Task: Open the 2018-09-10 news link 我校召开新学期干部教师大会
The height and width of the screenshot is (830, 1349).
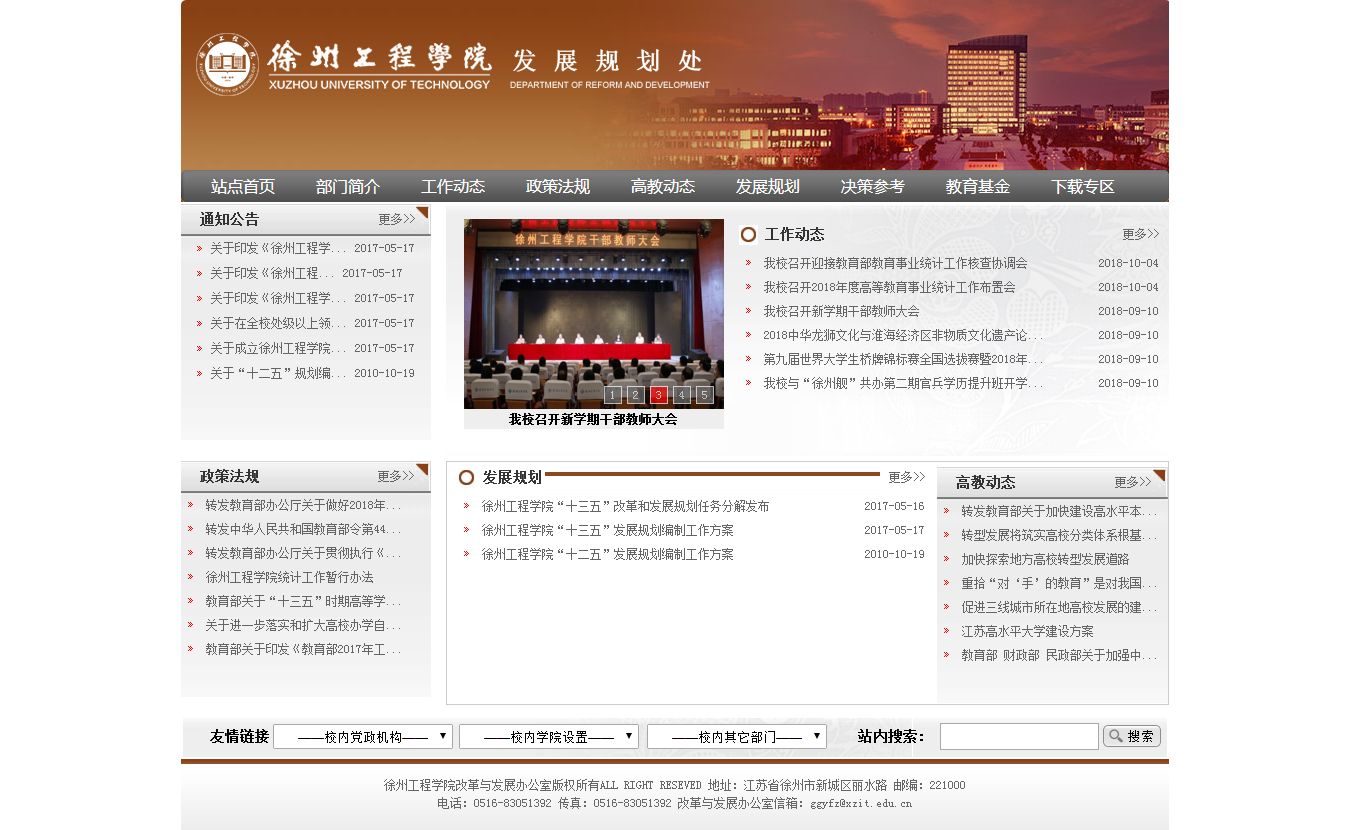Action: (x=841, y=311)
